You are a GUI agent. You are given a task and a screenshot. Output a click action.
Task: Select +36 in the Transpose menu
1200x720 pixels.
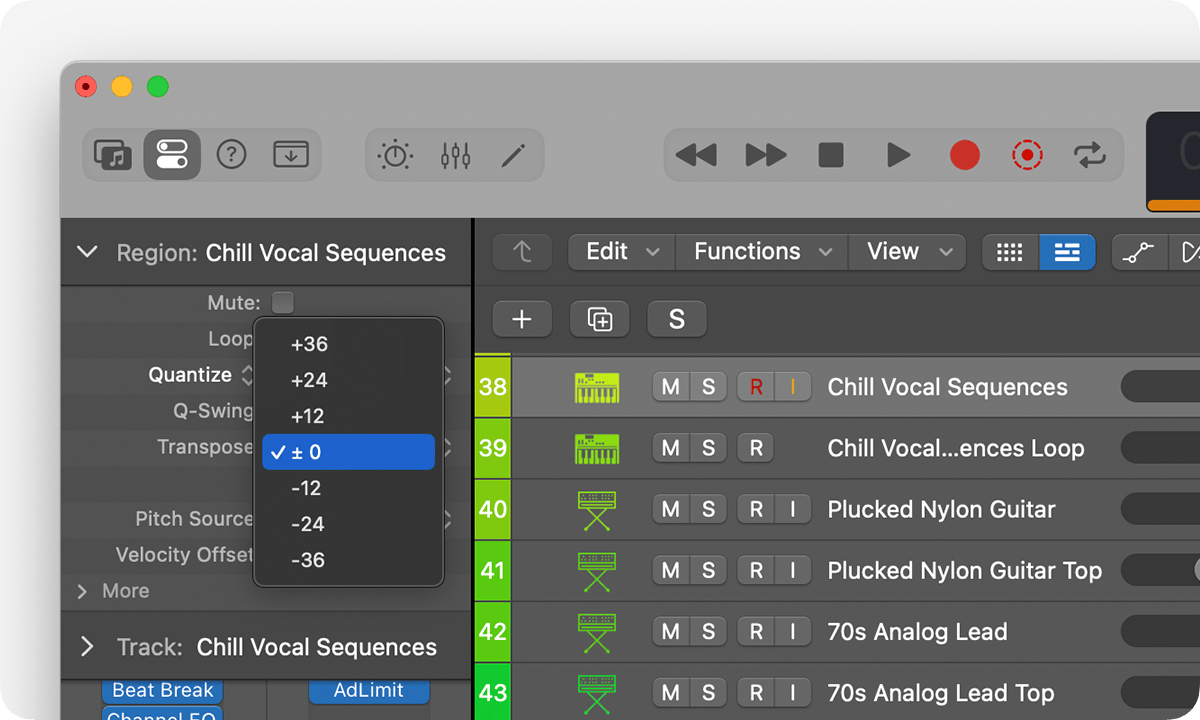coord(348,344)
